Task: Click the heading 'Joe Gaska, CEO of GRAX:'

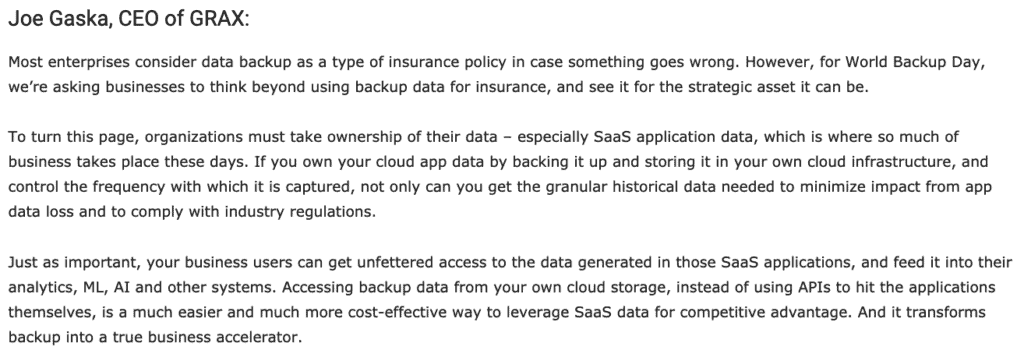Action: 129,19
